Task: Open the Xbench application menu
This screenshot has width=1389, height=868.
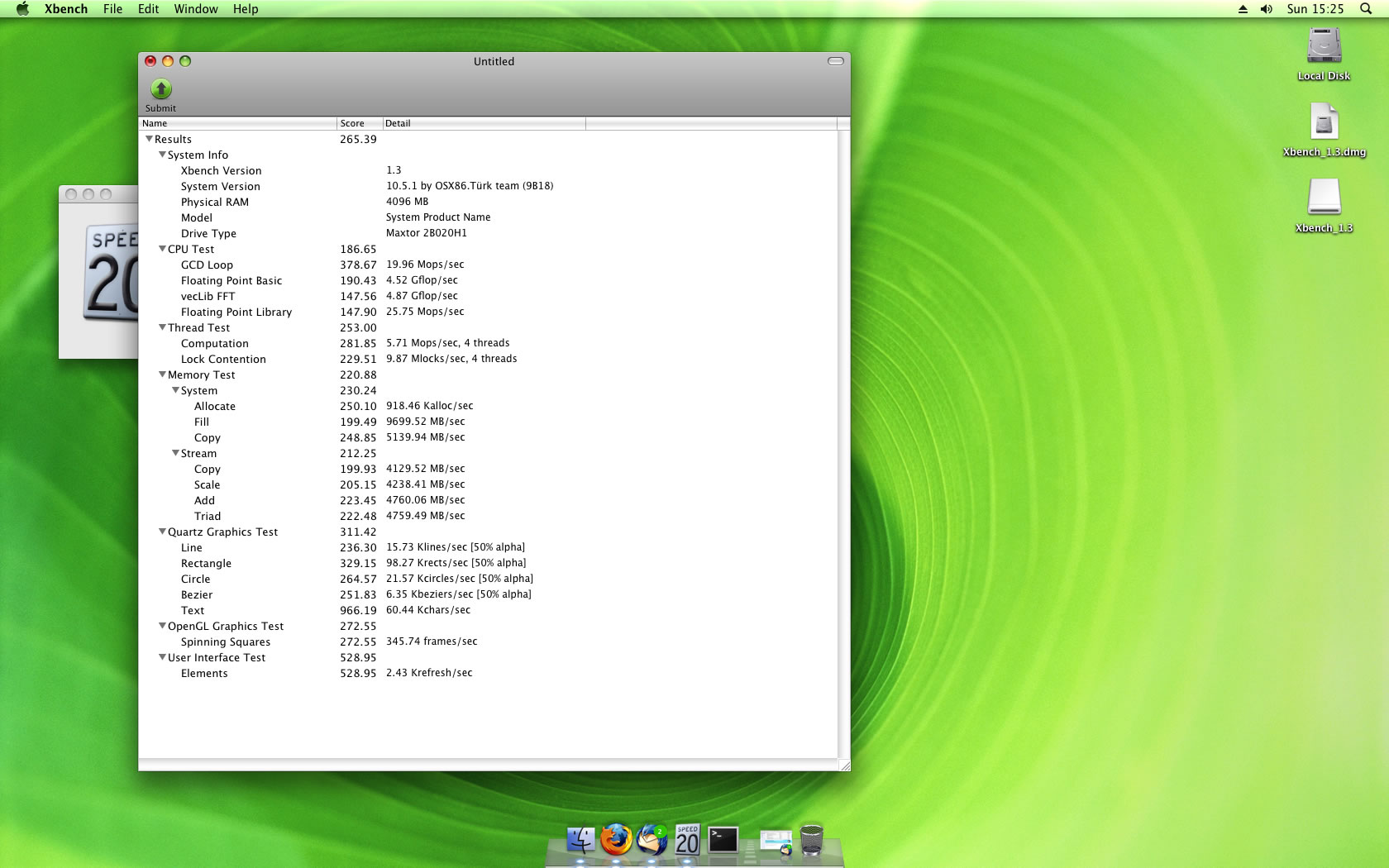Action: coord(66,9)
